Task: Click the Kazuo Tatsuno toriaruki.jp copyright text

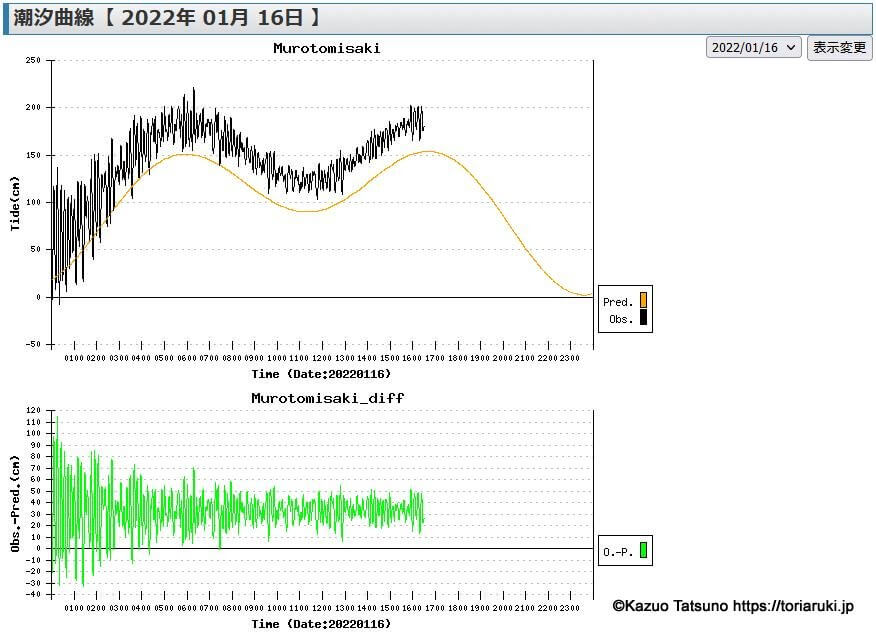Action: point(733,606)
